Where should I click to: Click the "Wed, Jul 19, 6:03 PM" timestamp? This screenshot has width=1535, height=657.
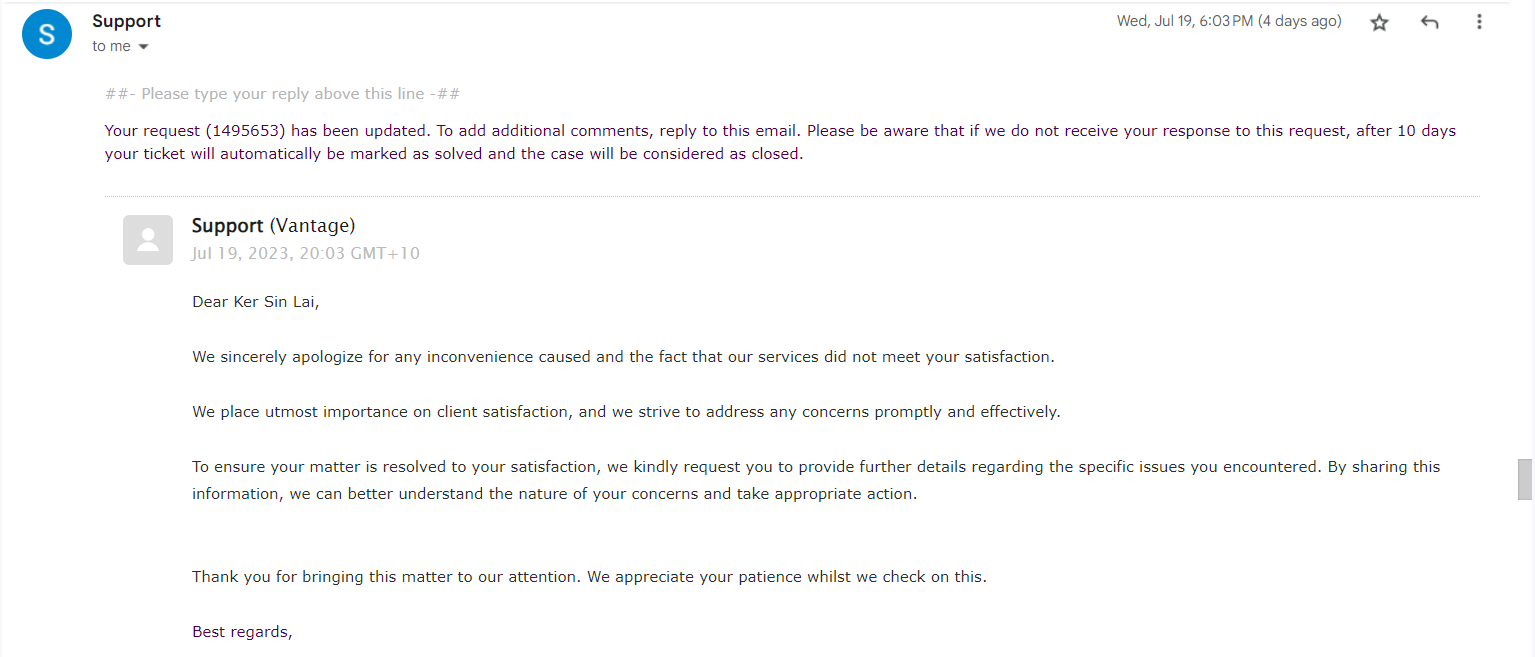1228,21
